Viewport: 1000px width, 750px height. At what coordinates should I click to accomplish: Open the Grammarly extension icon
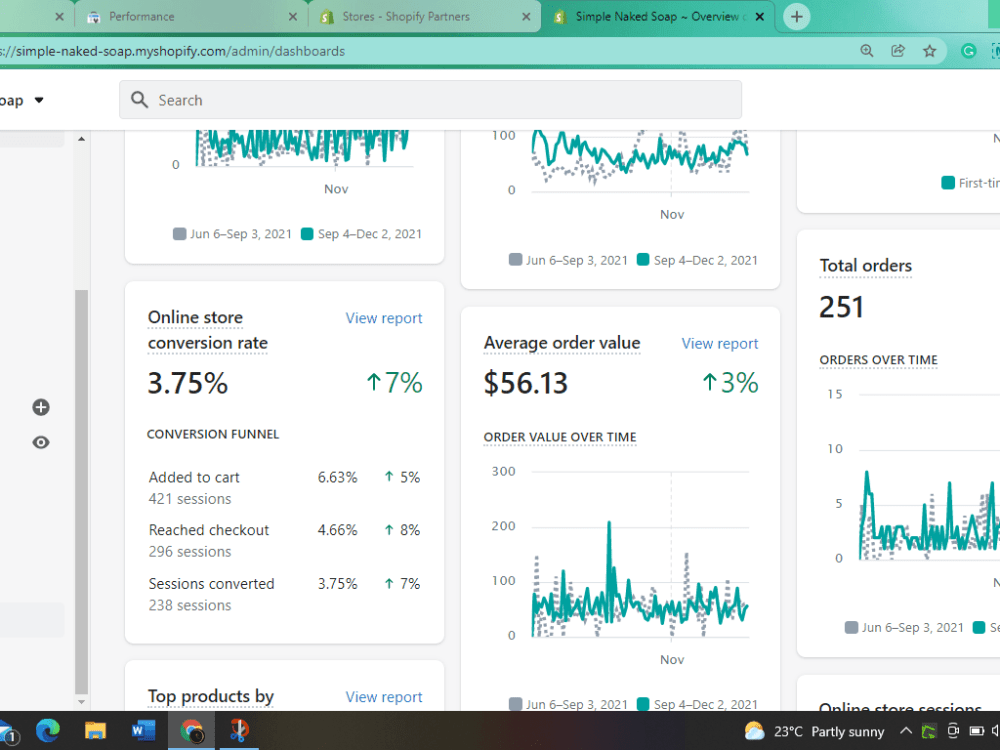[x=968, y=51]
